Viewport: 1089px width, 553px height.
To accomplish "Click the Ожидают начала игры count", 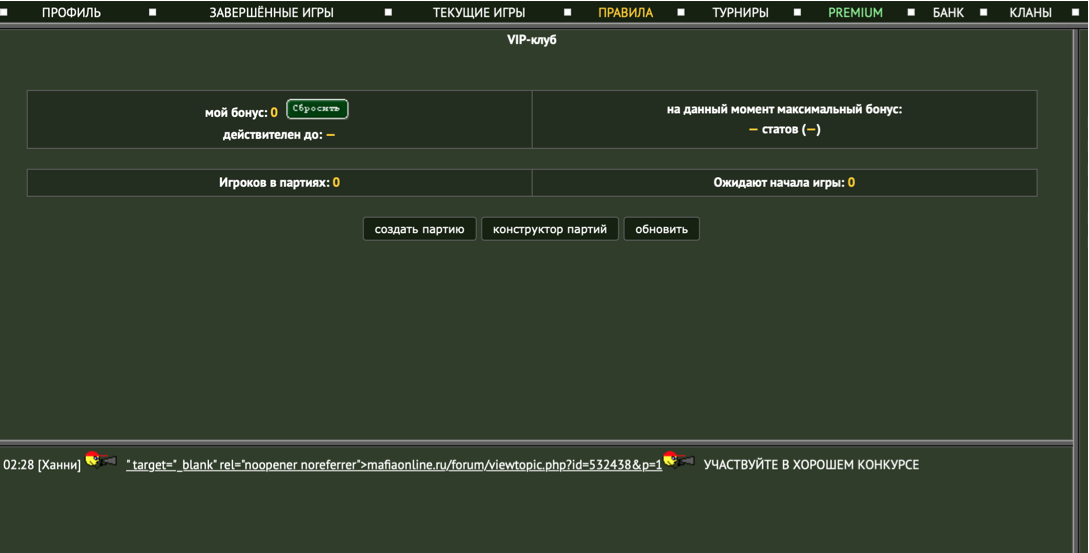I will 851,183.
